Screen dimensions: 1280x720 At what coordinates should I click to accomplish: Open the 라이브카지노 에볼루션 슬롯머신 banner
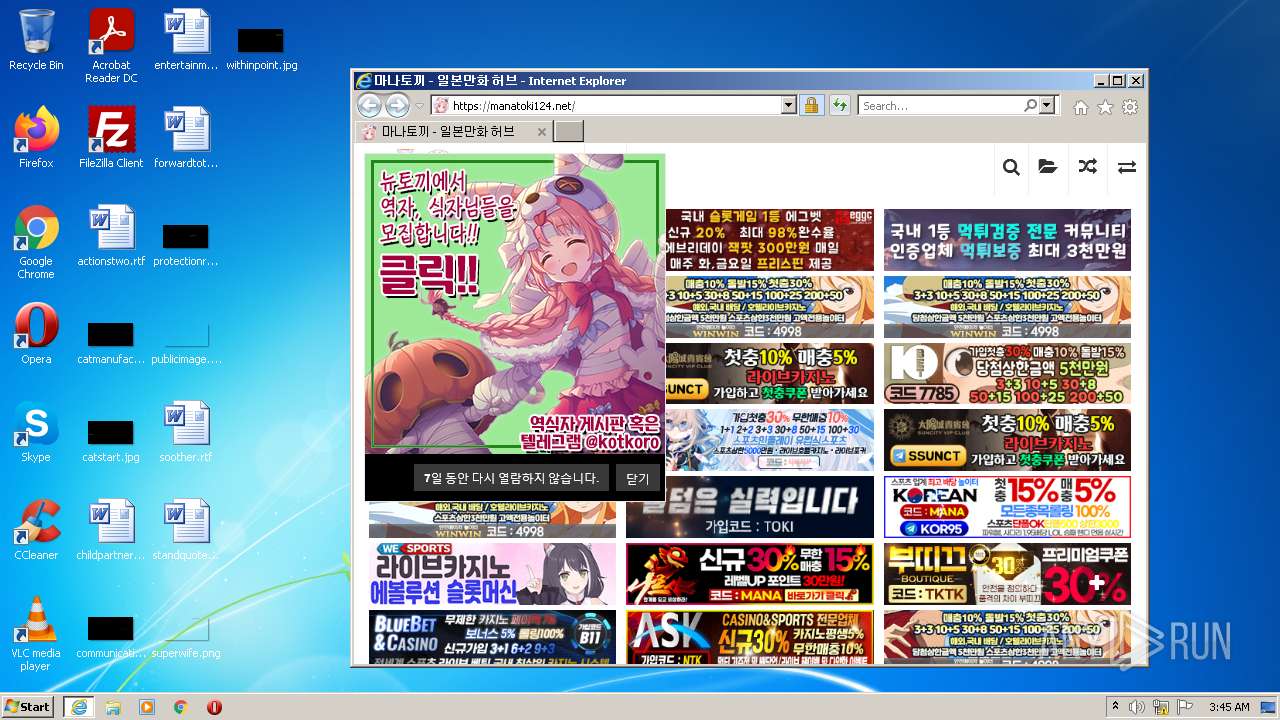click(x=492, y=574)
